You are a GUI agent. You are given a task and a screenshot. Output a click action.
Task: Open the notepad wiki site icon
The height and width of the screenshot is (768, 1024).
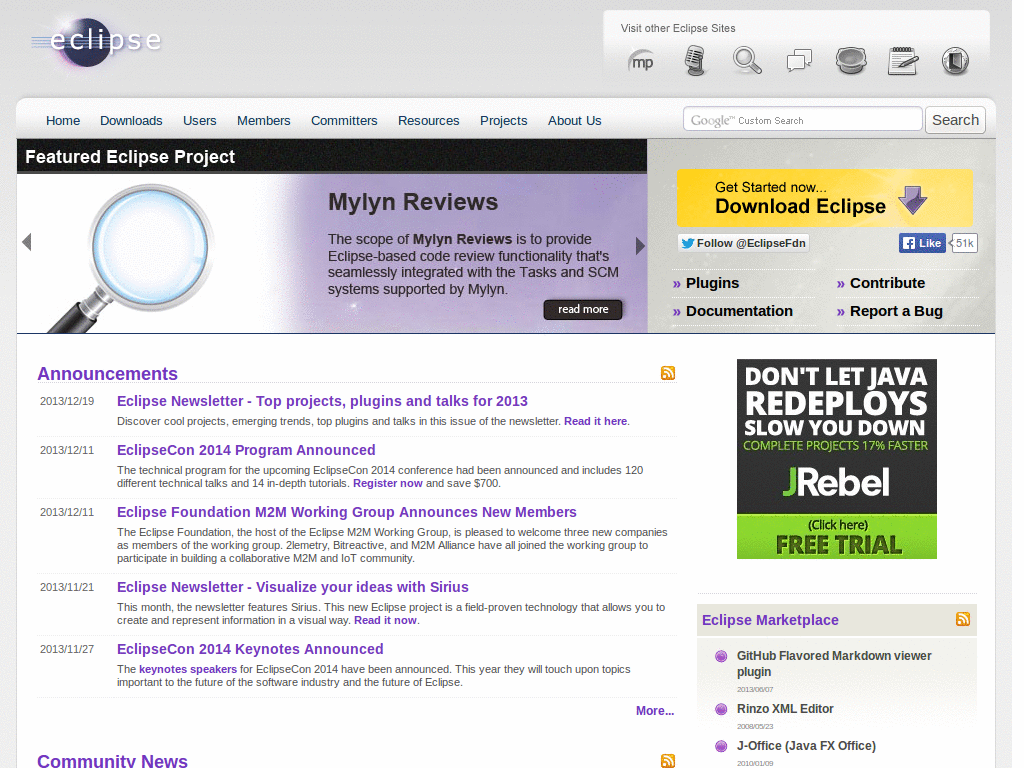[903, 61]
